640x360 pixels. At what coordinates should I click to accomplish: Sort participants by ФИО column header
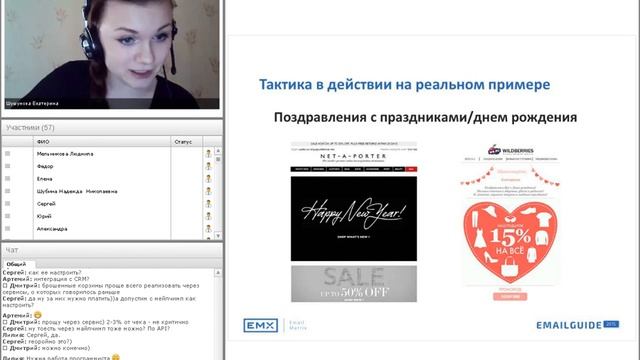coord(102,142)
